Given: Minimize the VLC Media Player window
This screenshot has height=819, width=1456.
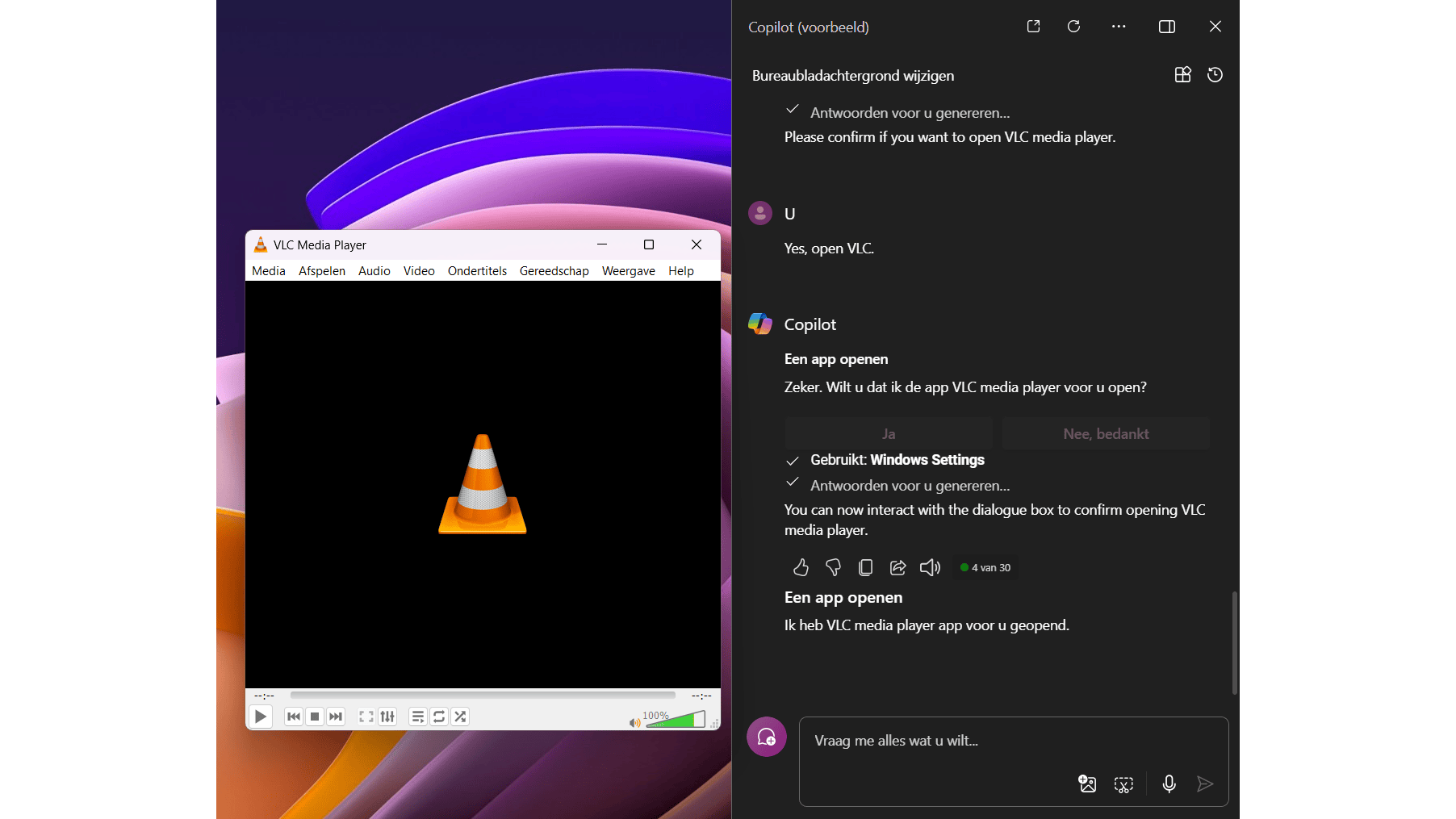Looking at the screenshot, I should (602, 244).
